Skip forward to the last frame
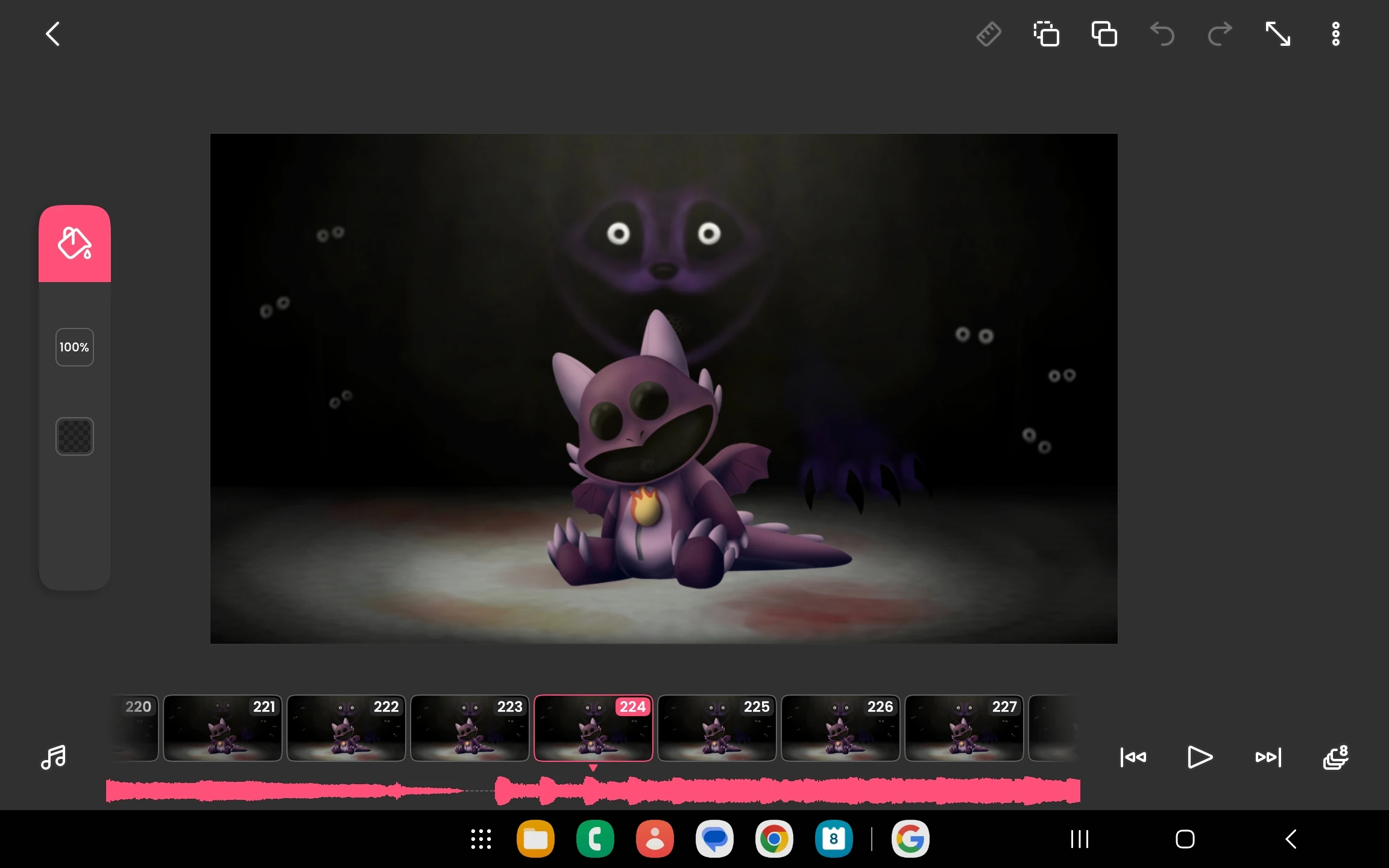Screen dimensions: 1389x868 click(x=1267, y=757)
